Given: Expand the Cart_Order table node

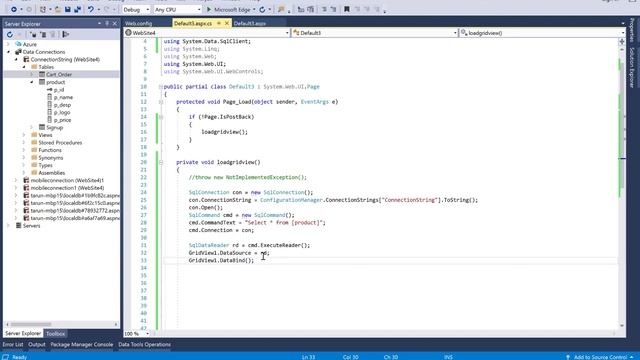Looking at the screenshot, I should (x=32, y=74).
